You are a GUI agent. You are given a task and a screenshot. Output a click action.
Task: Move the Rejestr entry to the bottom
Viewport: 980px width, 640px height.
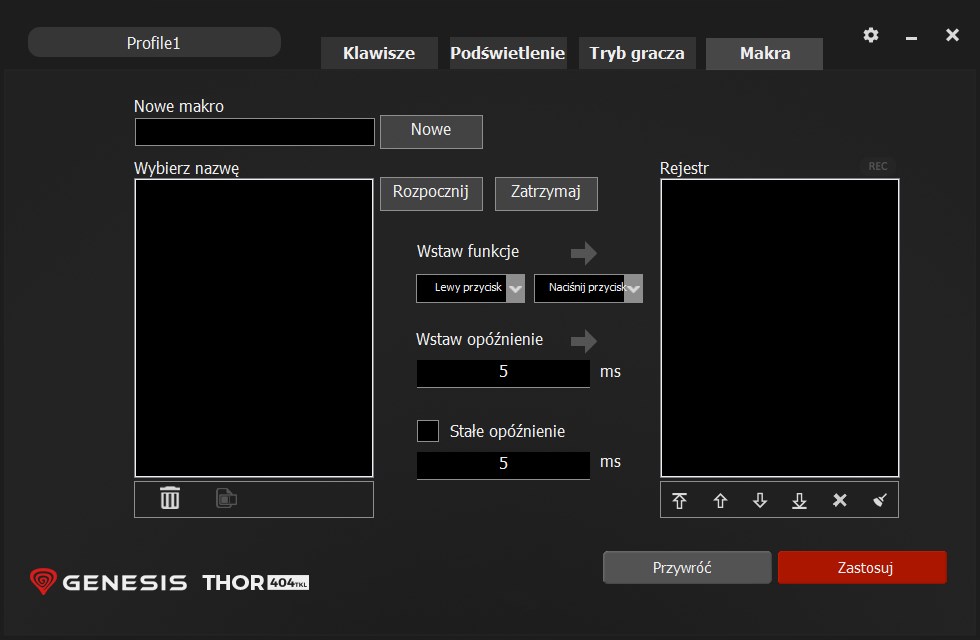click(x=799, y=500)
